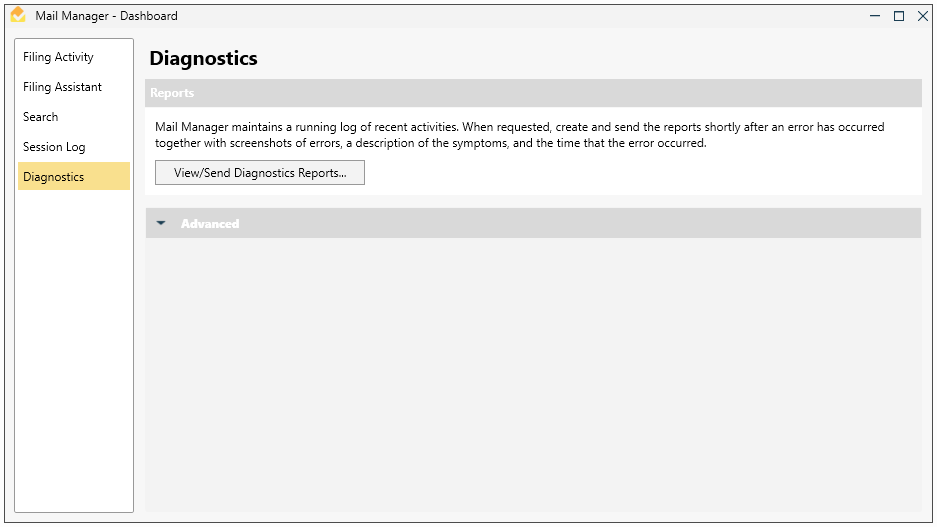Close the Mail Manager Dashboard window

click(922, 16)
